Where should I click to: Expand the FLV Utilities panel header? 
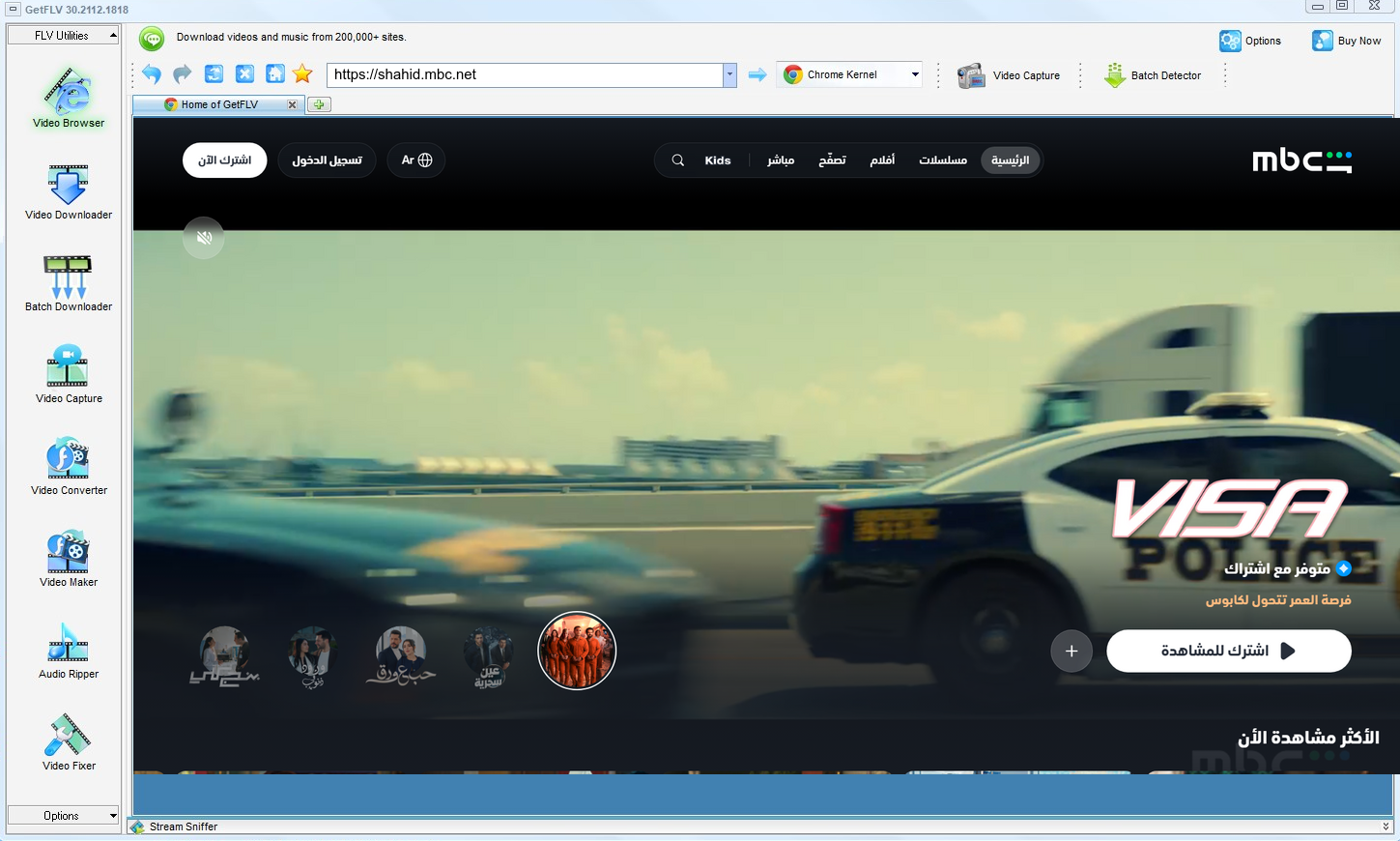click(63, 36)
